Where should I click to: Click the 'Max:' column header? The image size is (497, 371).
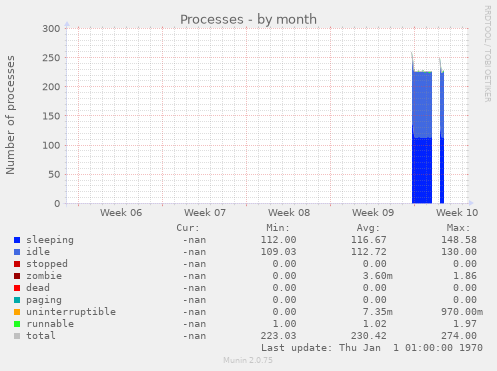459,228
